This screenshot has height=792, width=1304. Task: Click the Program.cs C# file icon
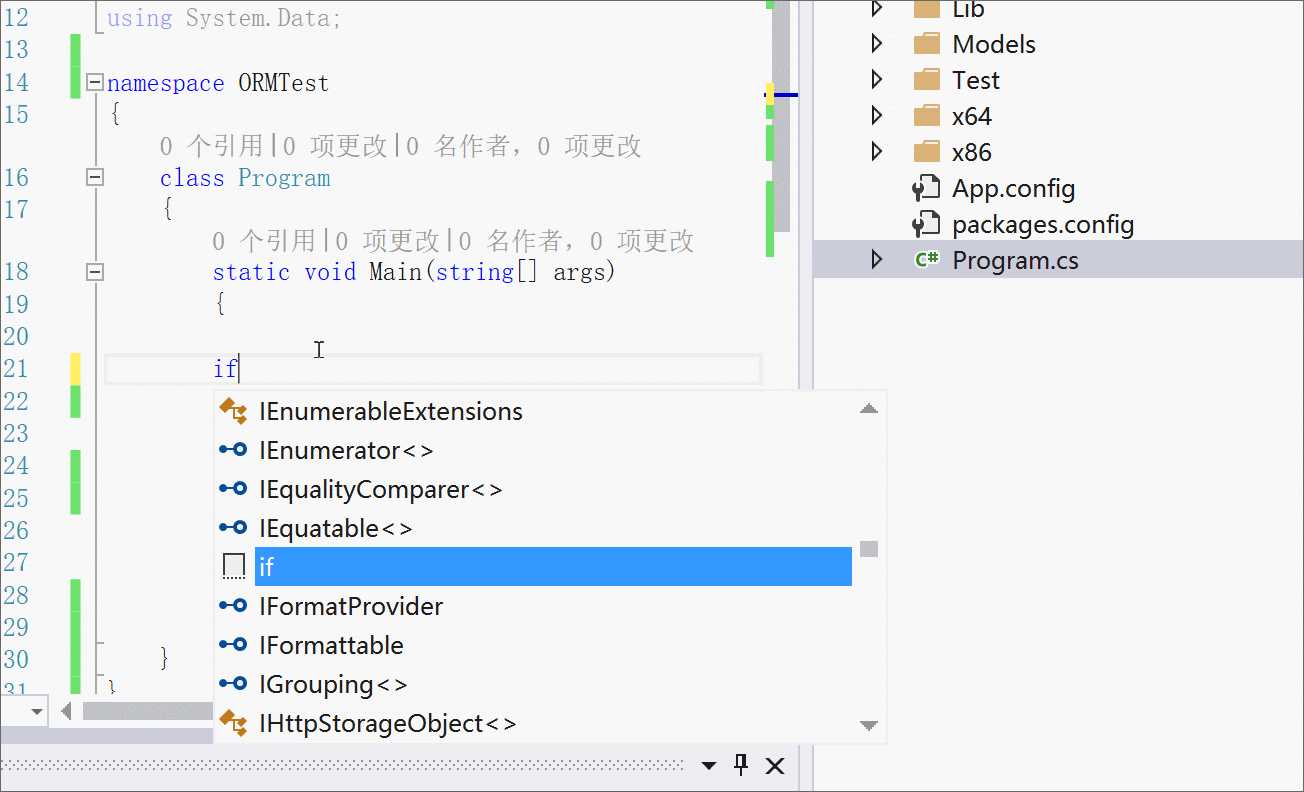(927, 260)
